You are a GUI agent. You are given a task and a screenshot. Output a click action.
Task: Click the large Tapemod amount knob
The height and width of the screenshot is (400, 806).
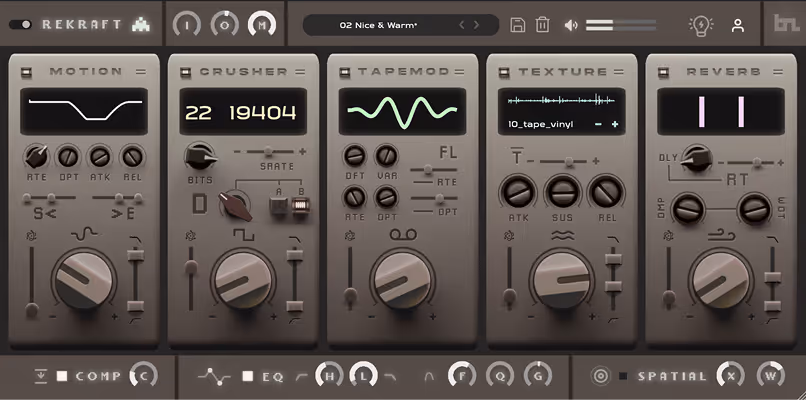tap(403, 280)
